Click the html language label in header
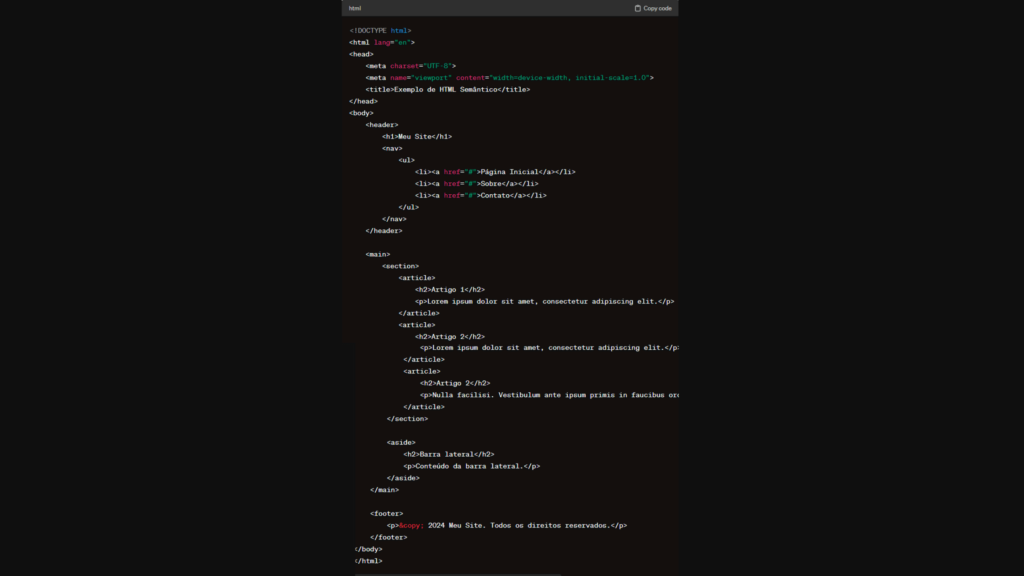 coord(355,8)
